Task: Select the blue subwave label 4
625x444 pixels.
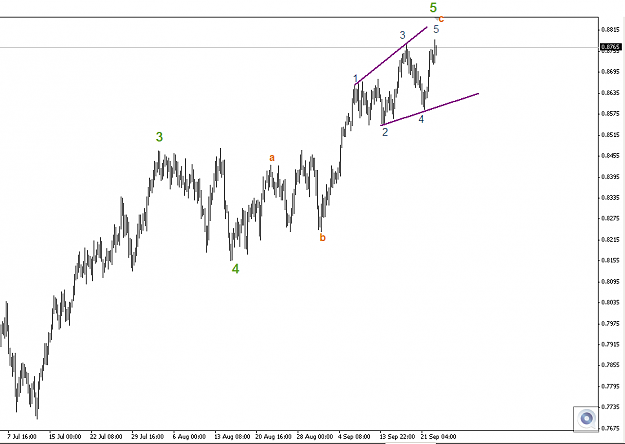Action: (x=421, y=119)
